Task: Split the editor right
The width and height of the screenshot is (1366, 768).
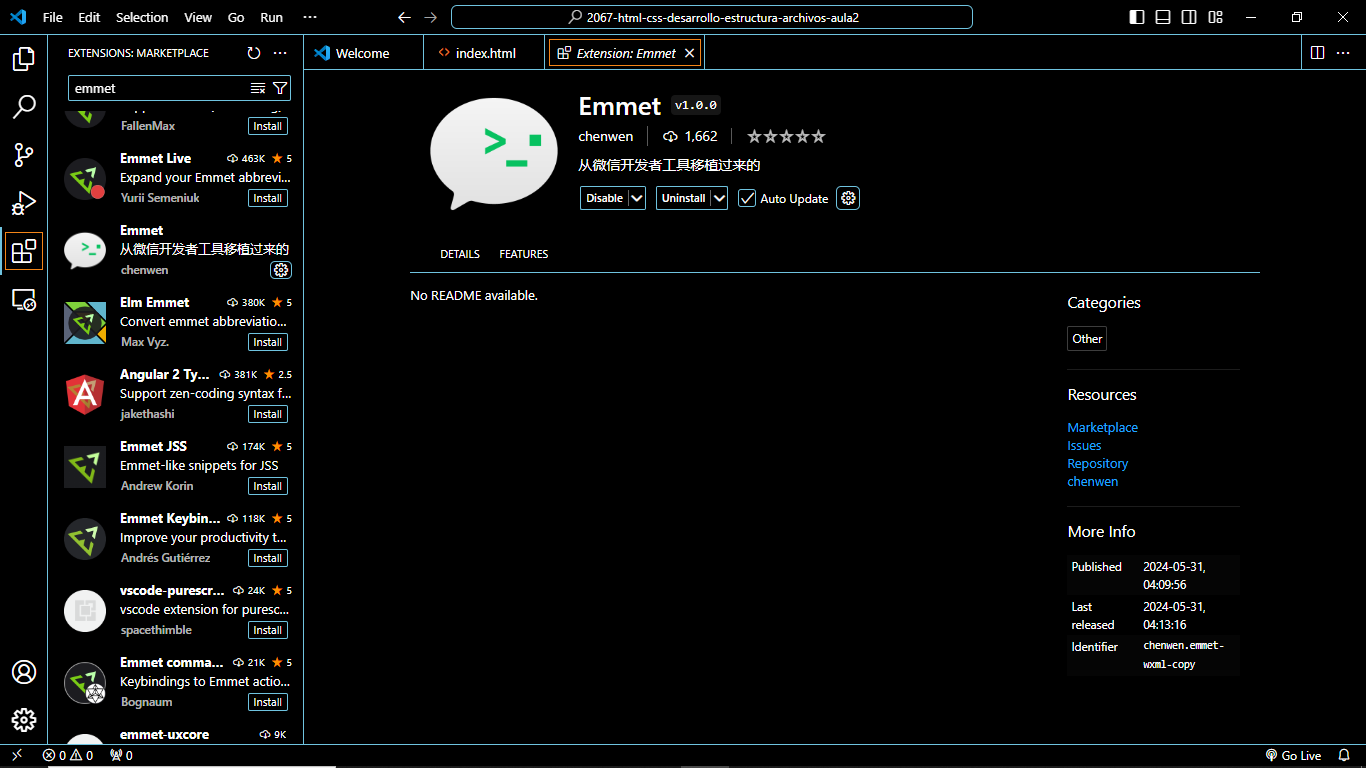Action: (x=1317, y=53)
